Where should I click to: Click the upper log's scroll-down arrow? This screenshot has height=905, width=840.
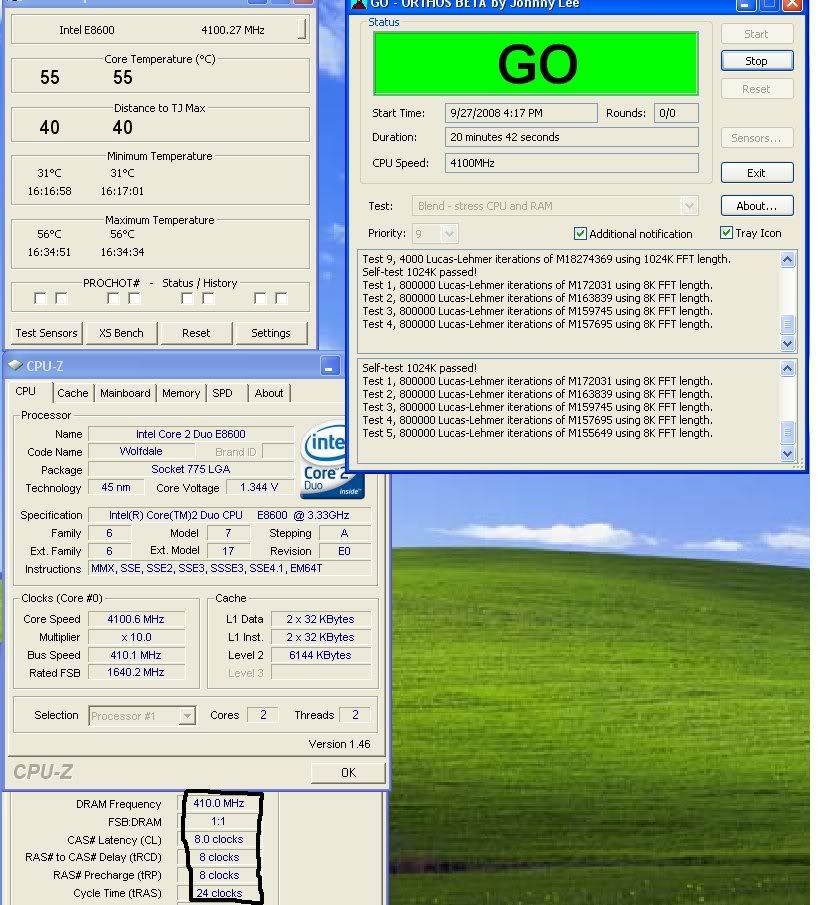(787, 343)
